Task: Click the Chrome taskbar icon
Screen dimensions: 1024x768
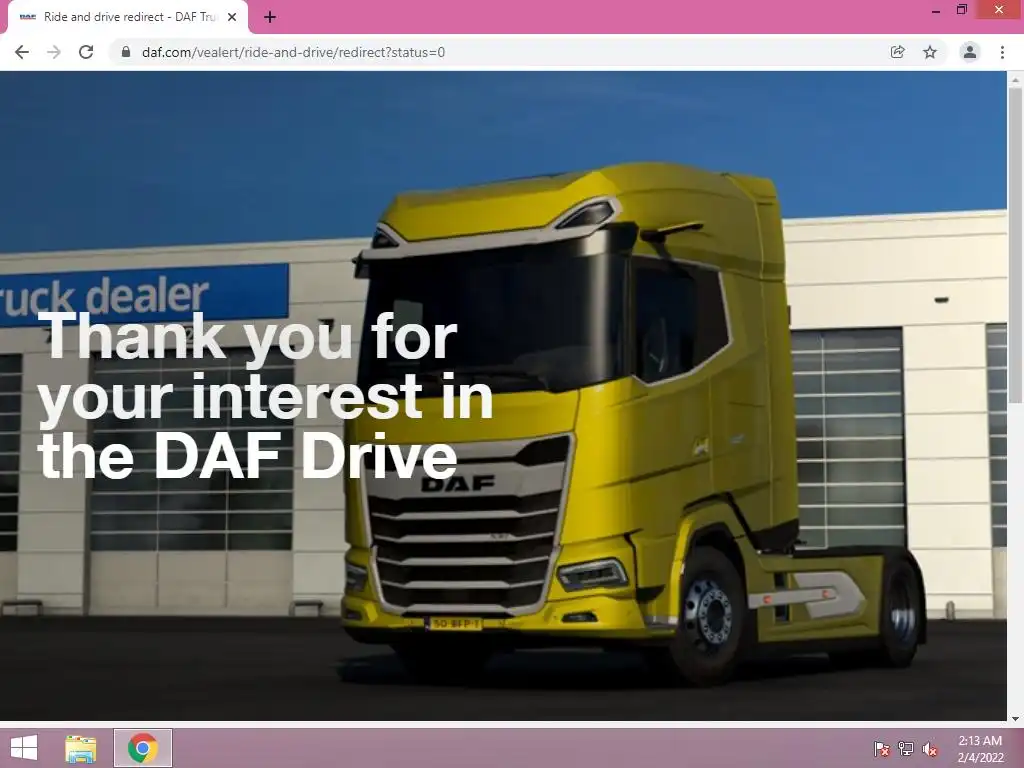Action: pos(143,748)
